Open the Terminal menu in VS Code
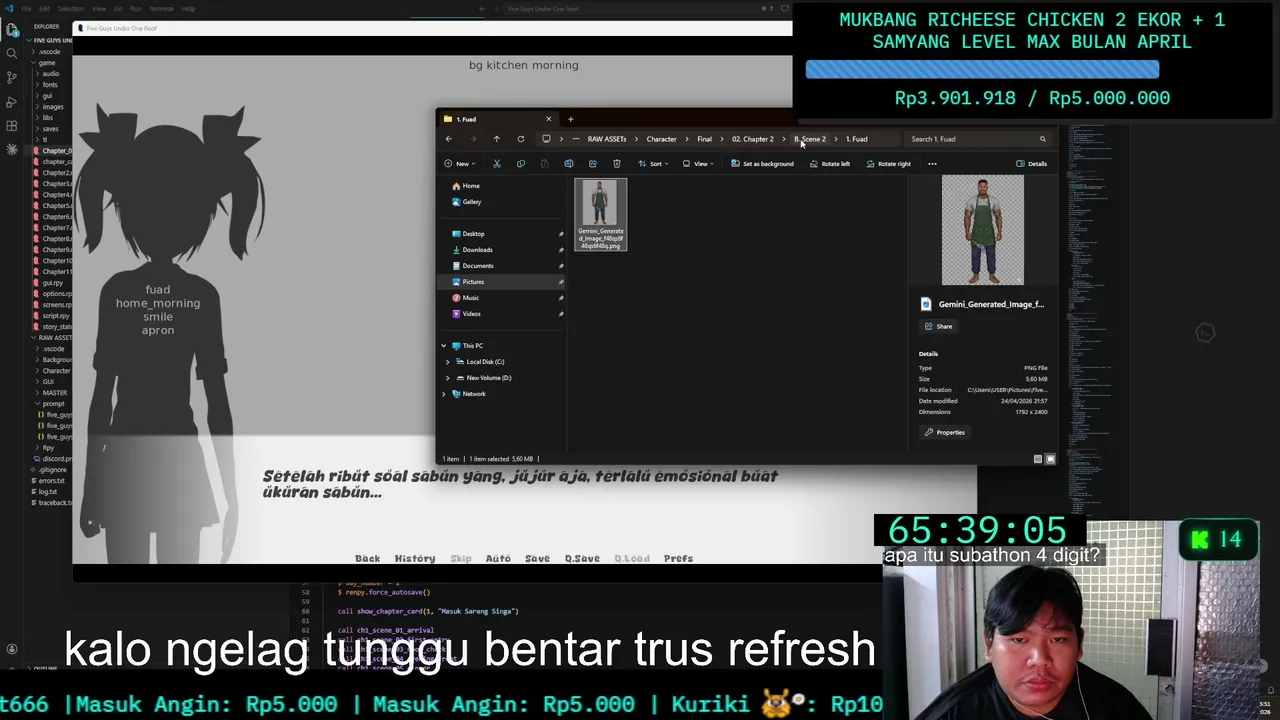This screenshot has height=720, width=1280. 161,9
